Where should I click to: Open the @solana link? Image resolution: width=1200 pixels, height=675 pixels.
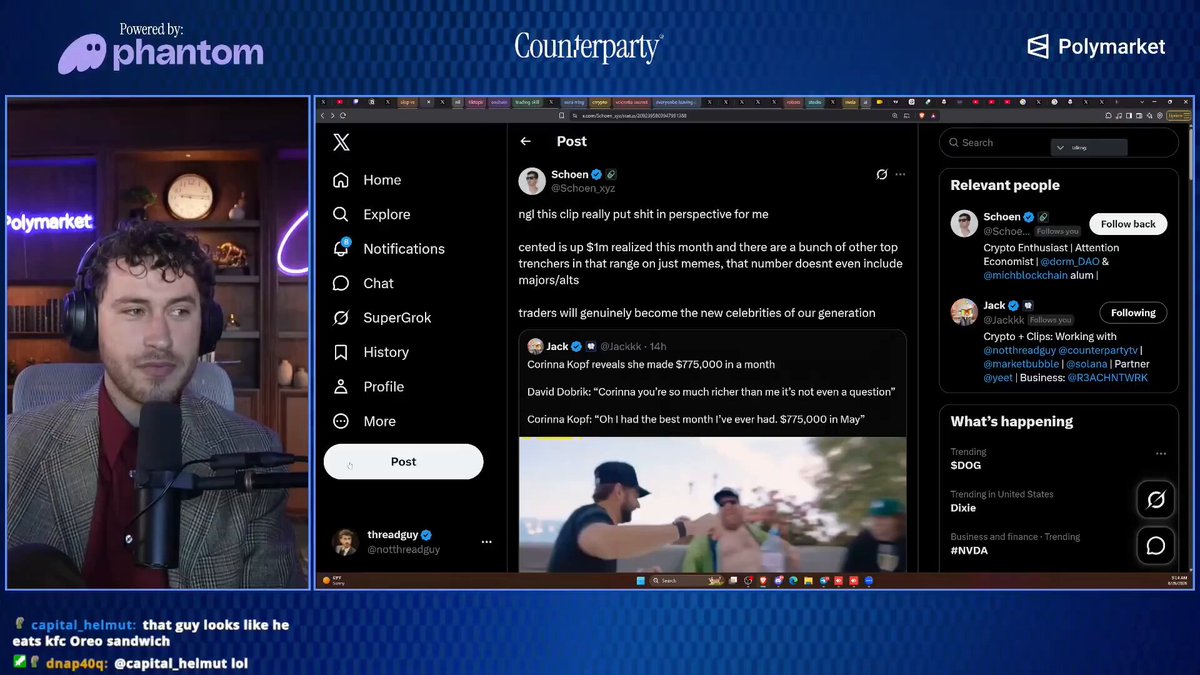(x=1085, y=365)
